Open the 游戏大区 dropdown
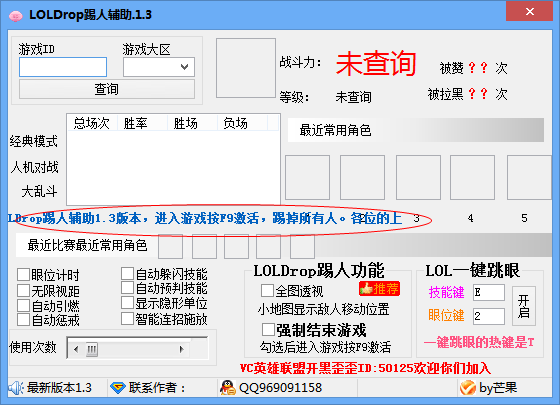Image resolution: width=560 pixels, height=405 pixels. click(x=159, y=67)
